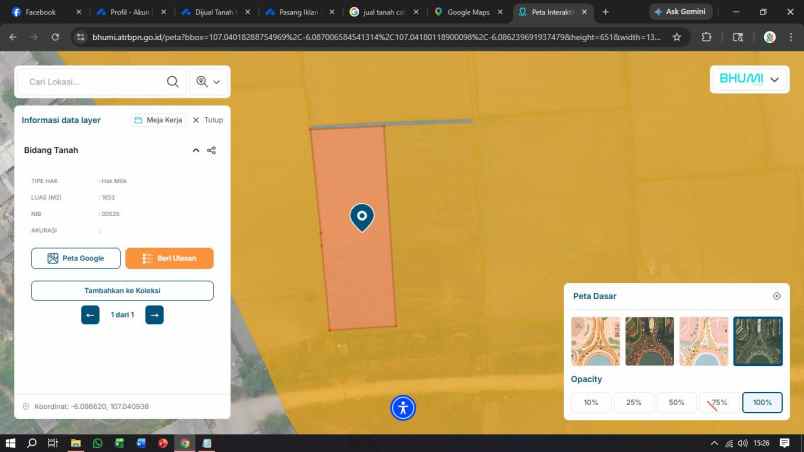The image size is (804, 452).
Task: Open Peta Google button
Action: tap(76, 258)
